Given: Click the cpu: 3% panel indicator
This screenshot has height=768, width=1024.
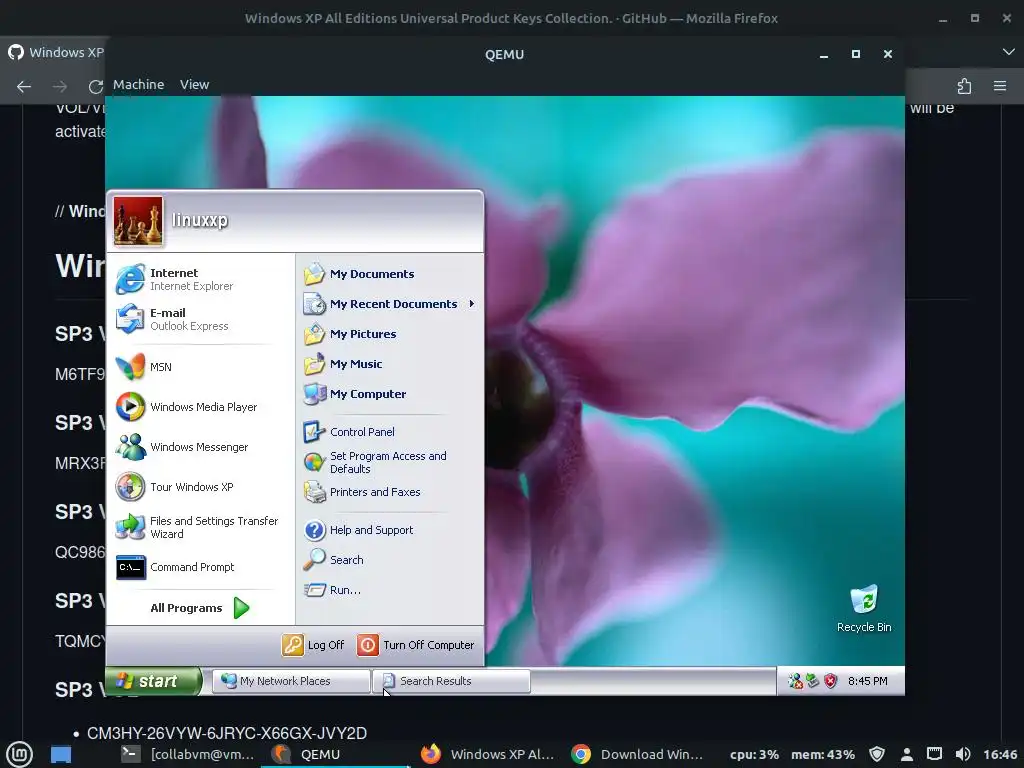Looking at the screenshot, I should pos(754,754).
